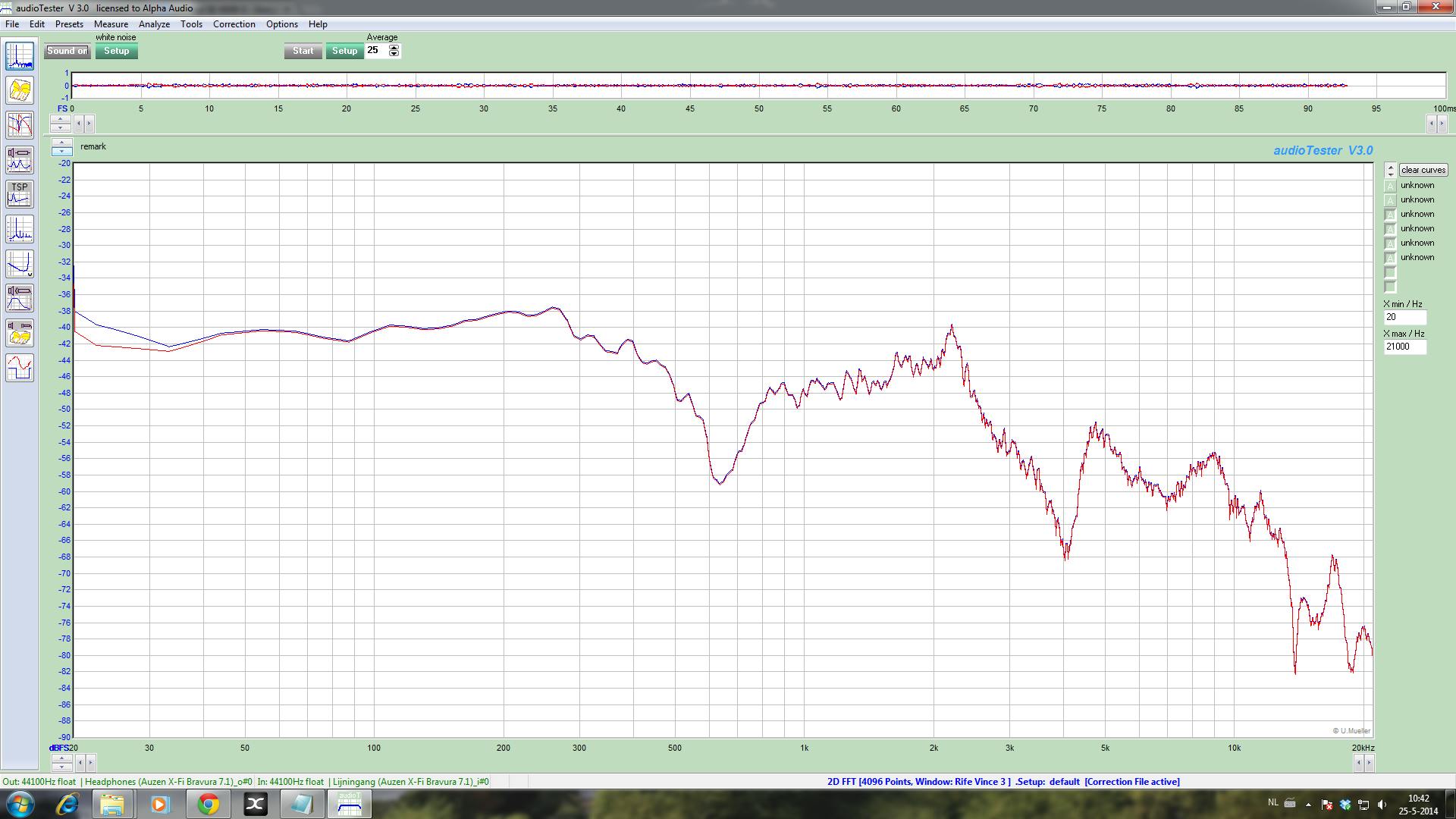
Task: Toggle the third unknown curve slot
Action: pos(1390,215)
